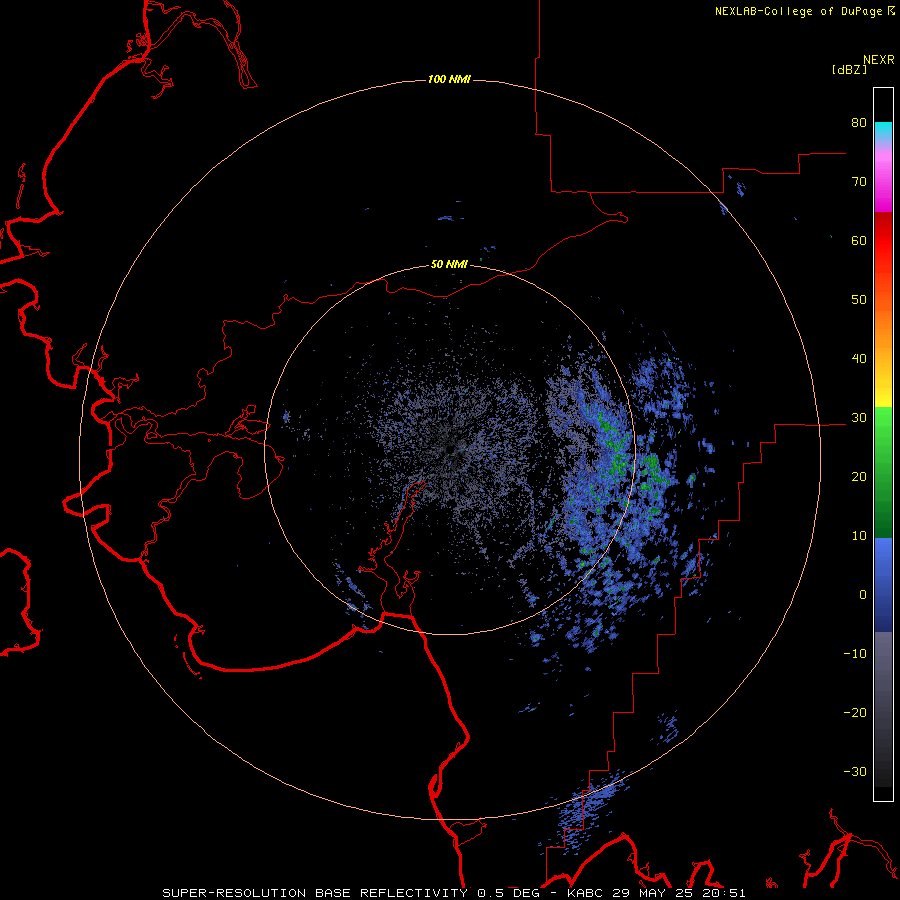
Task: Click the 20 dBZ scale label
Action: click(x=859, y=477)
